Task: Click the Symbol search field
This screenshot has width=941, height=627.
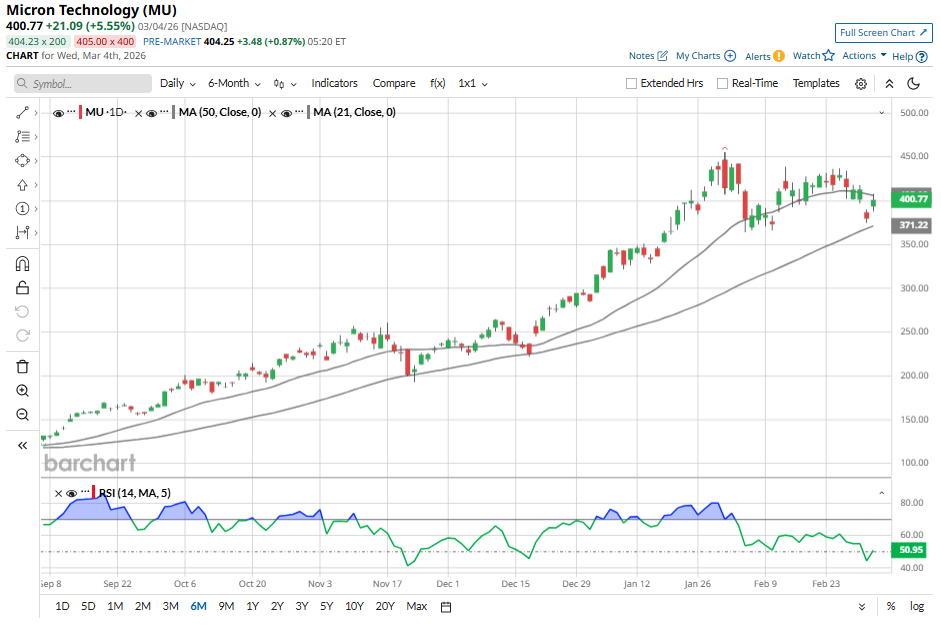Action: coord(82,84)
